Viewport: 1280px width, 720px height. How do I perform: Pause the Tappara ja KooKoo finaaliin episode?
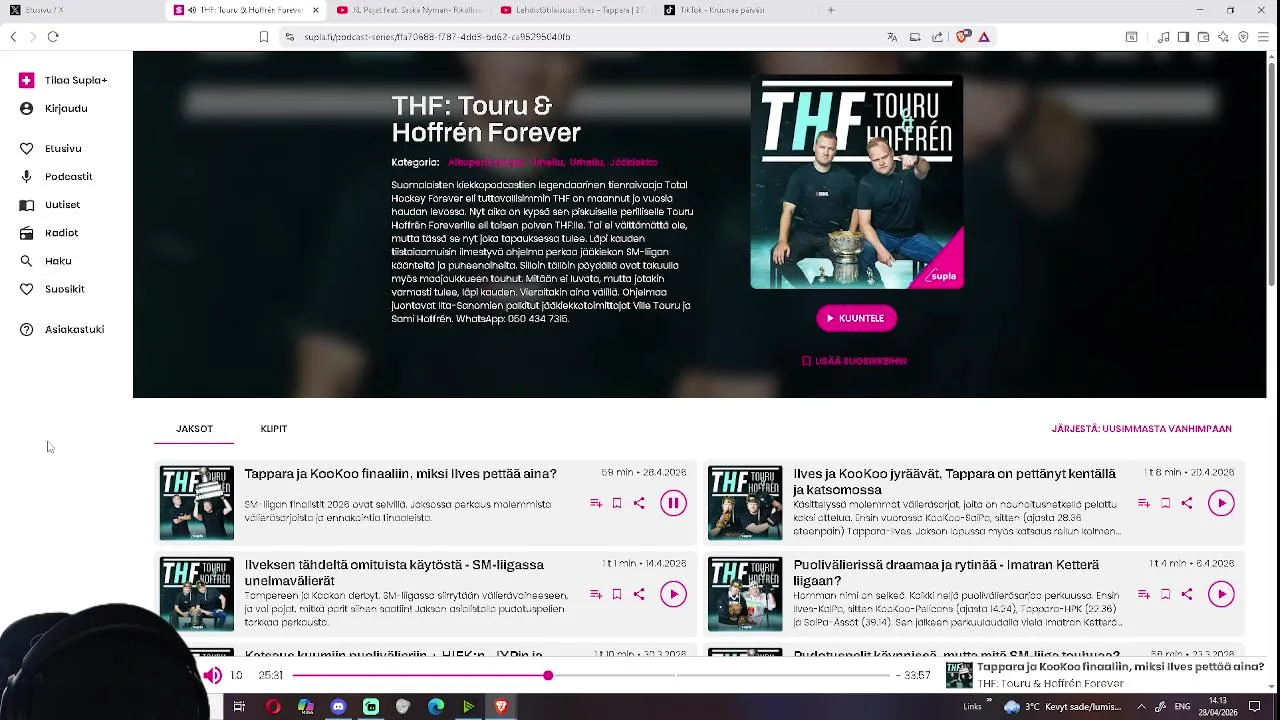(x=673, y=503)
